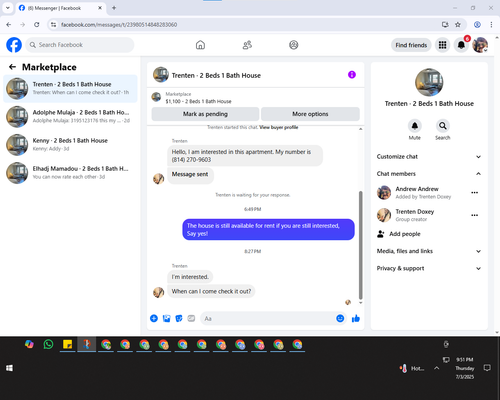Open the large listing thumbnail in the info panel
The image size is (500, 400).
429,82
